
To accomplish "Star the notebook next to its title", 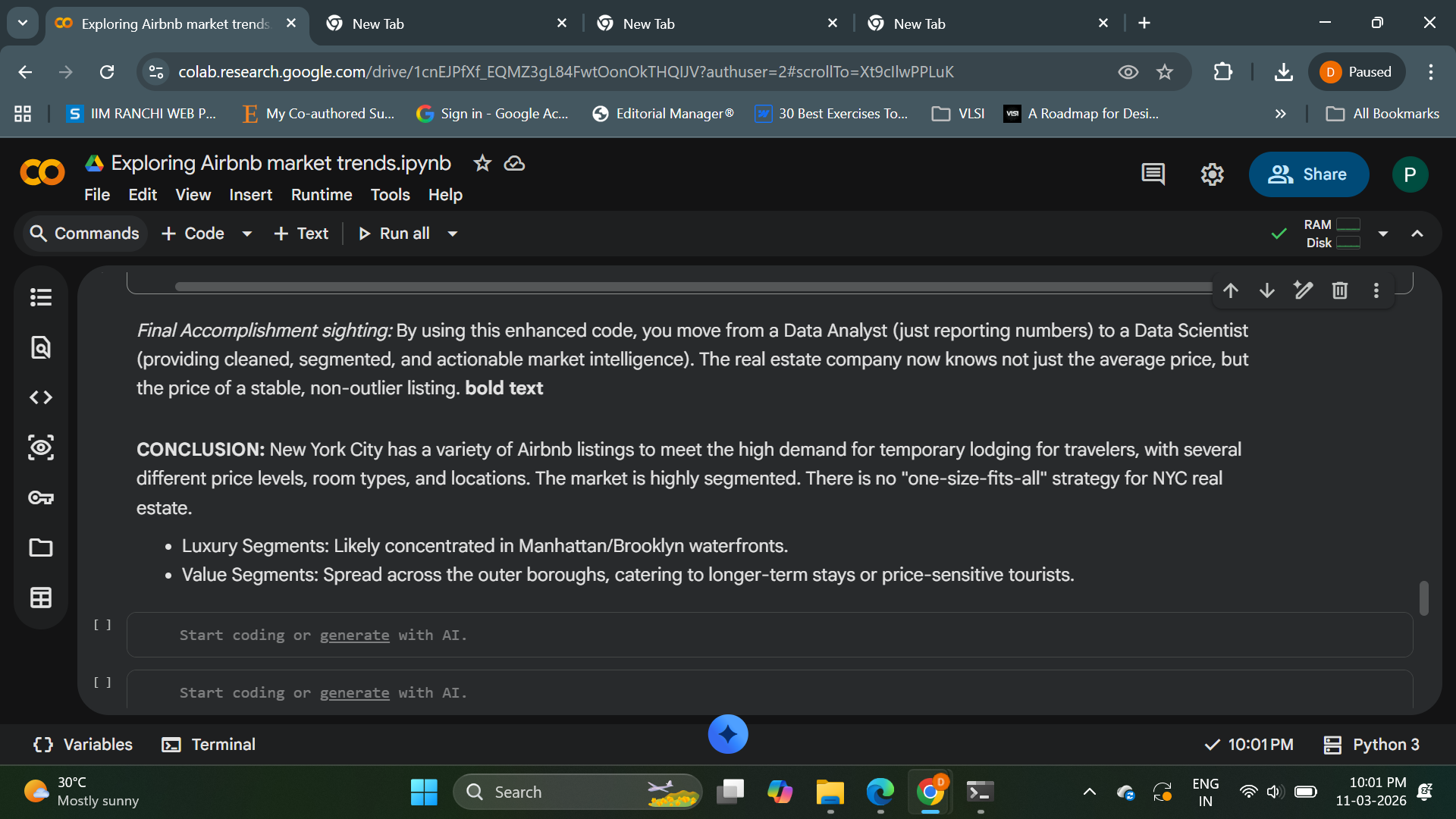I will point(482,163).
